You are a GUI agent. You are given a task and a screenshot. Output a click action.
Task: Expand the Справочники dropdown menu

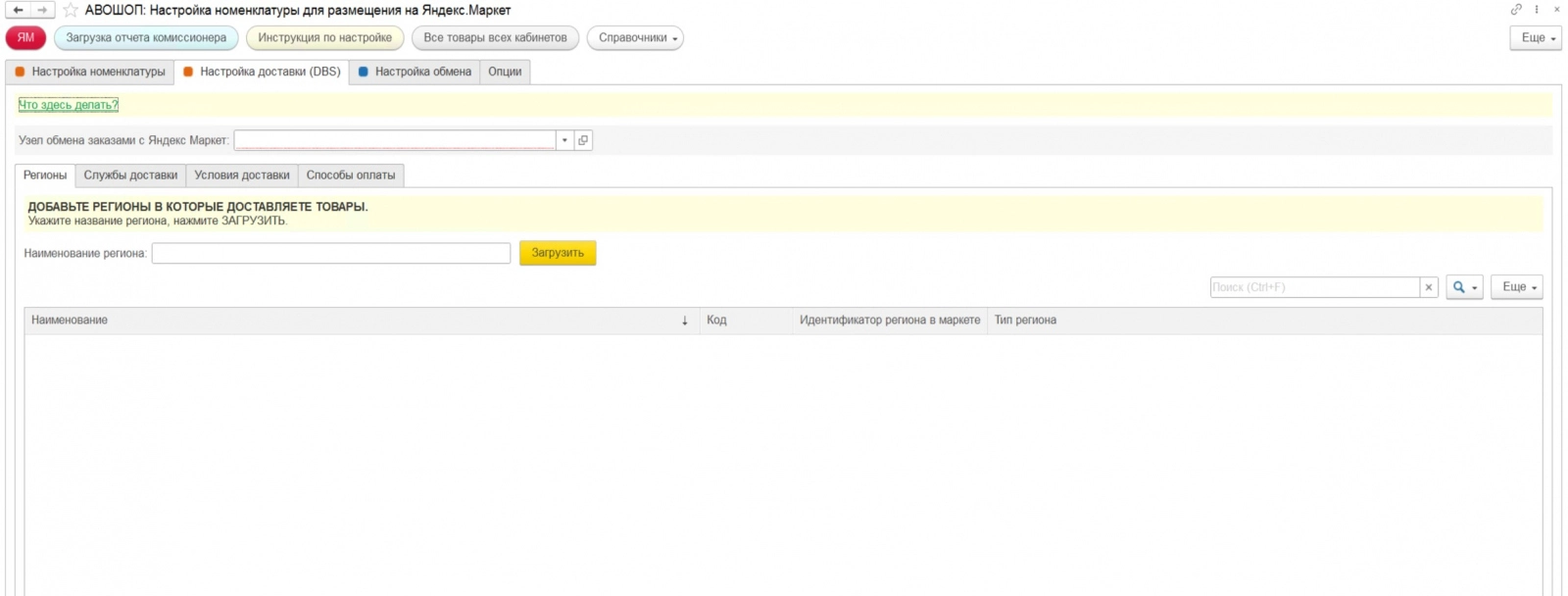pos(635,38)
